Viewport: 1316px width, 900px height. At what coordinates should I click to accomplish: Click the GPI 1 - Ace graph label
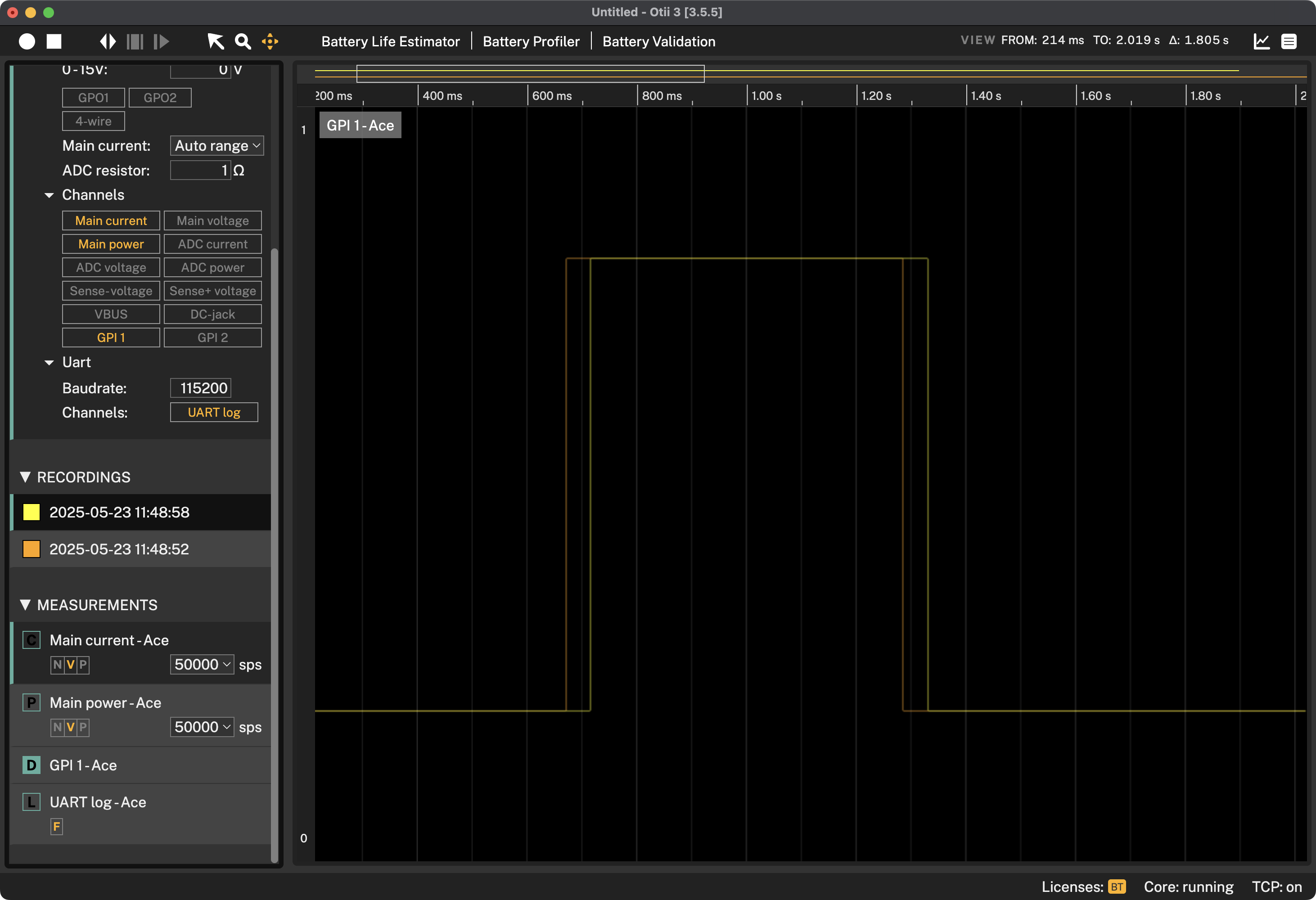360,125
